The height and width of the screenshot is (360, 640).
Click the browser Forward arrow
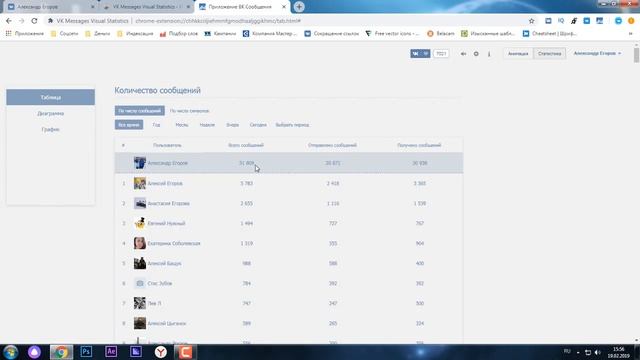21,21
